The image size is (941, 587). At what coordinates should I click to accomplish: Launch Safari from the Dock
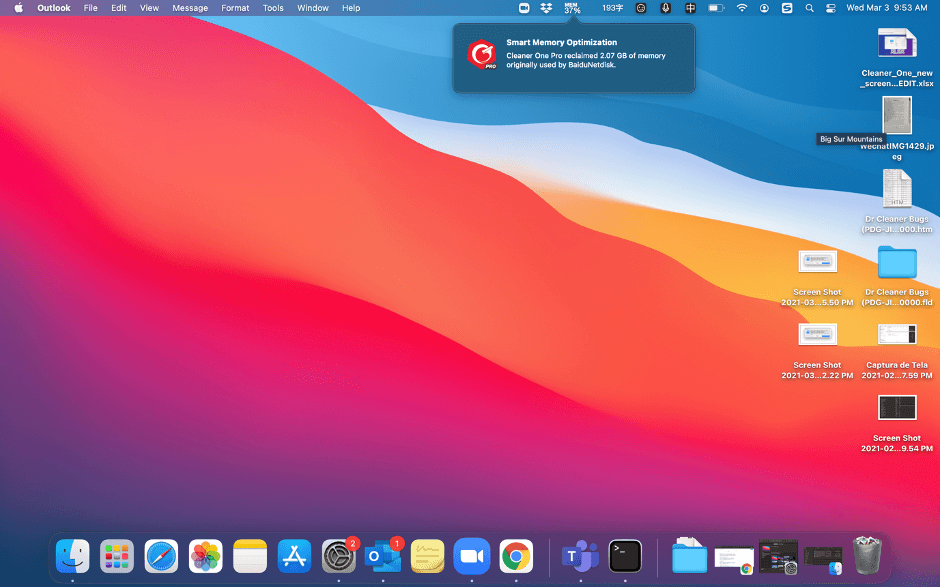tap(161, 556)
